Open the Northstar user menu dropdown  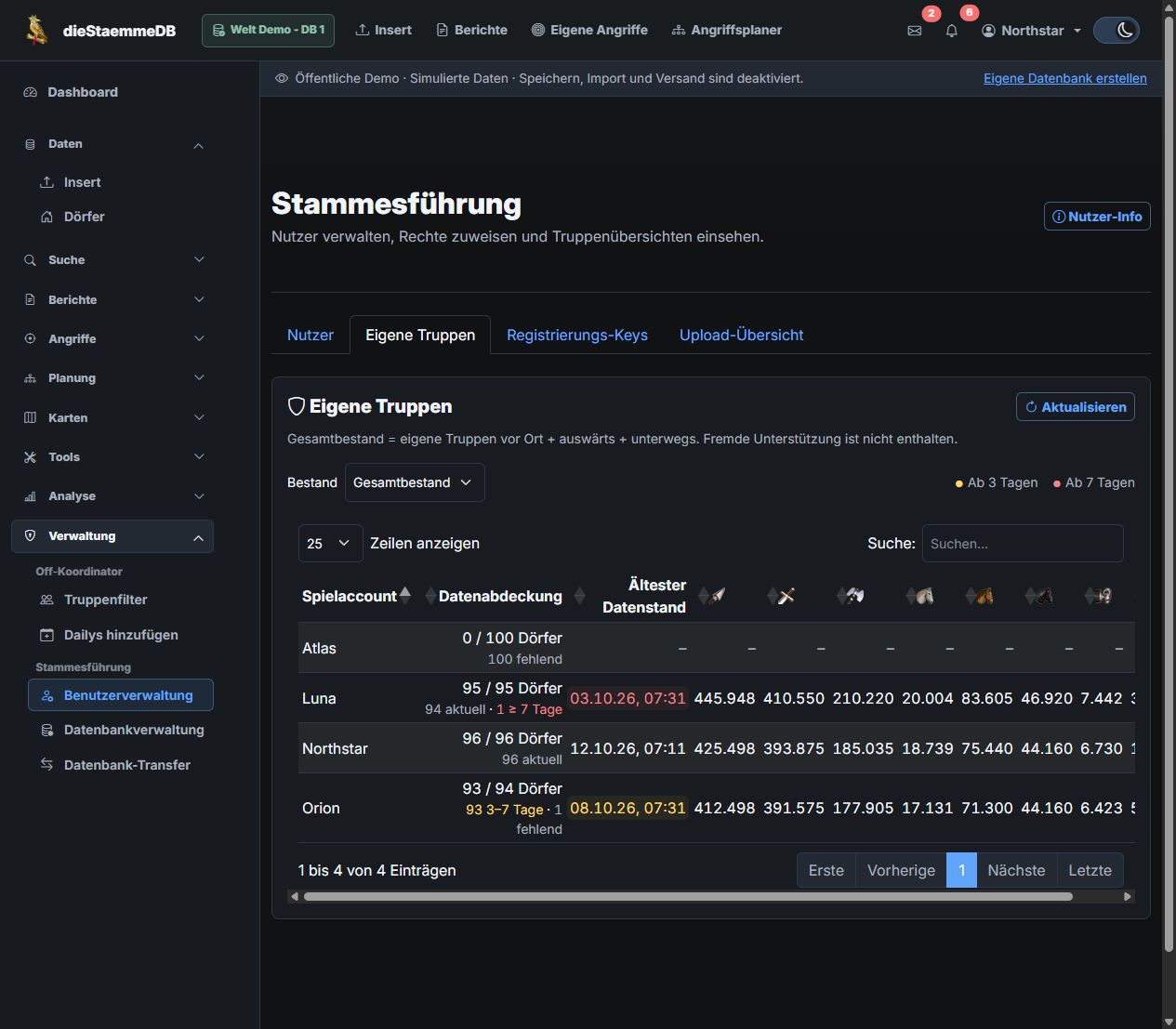(x=1032, y=31)
